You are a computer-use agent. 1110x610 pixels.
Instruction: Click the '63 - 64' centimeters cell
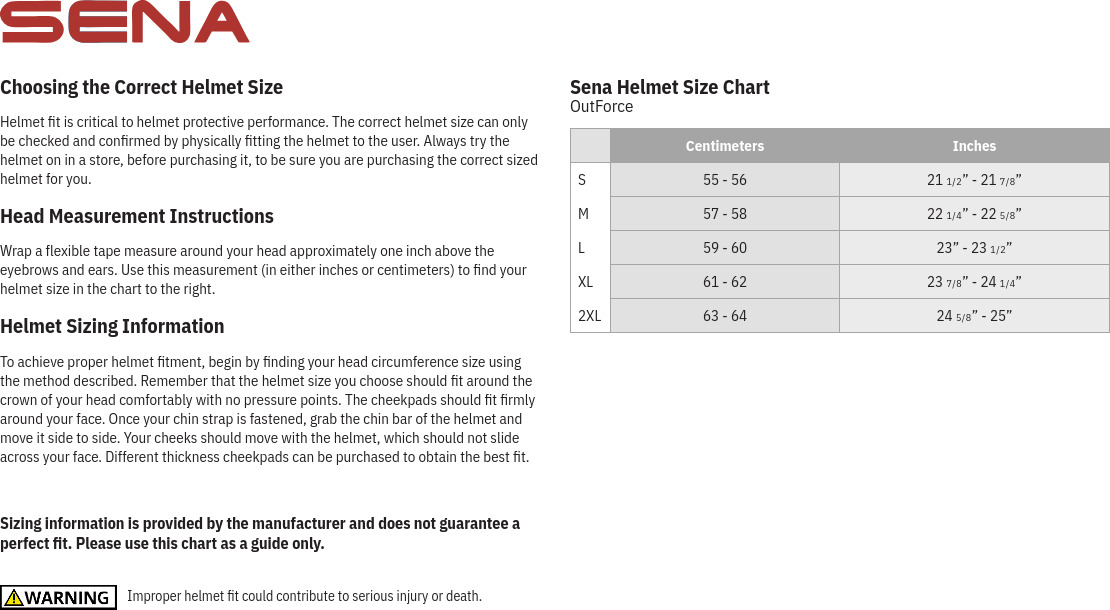click(x=724, y=316)
